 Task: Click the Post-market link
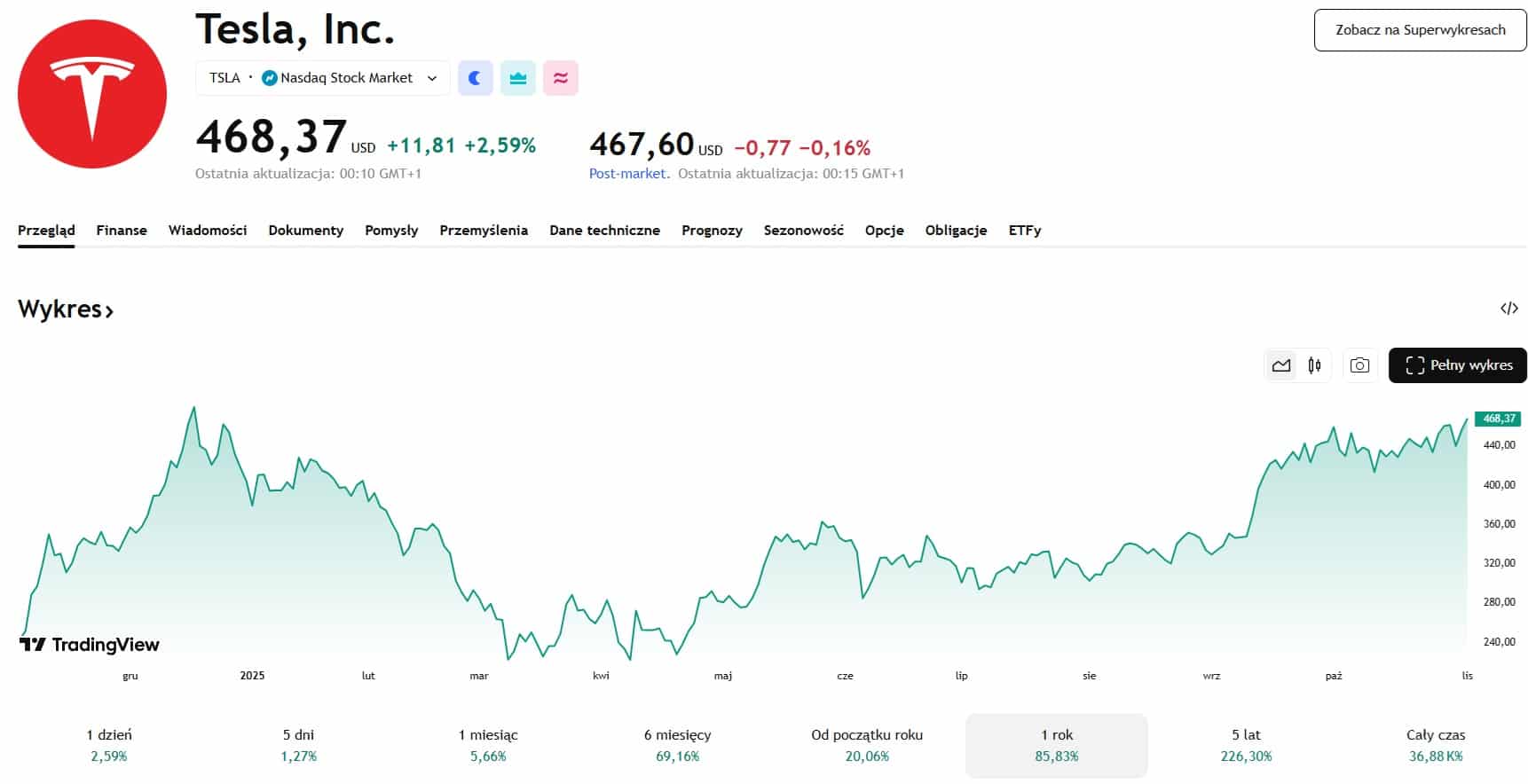(x=628, y=174)
